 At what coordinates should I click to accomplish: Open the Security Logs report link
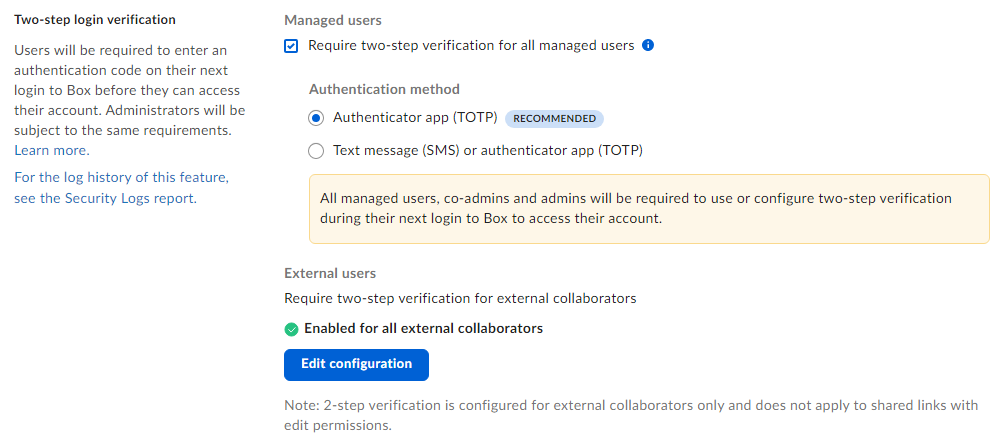click(x=121, y=187)
